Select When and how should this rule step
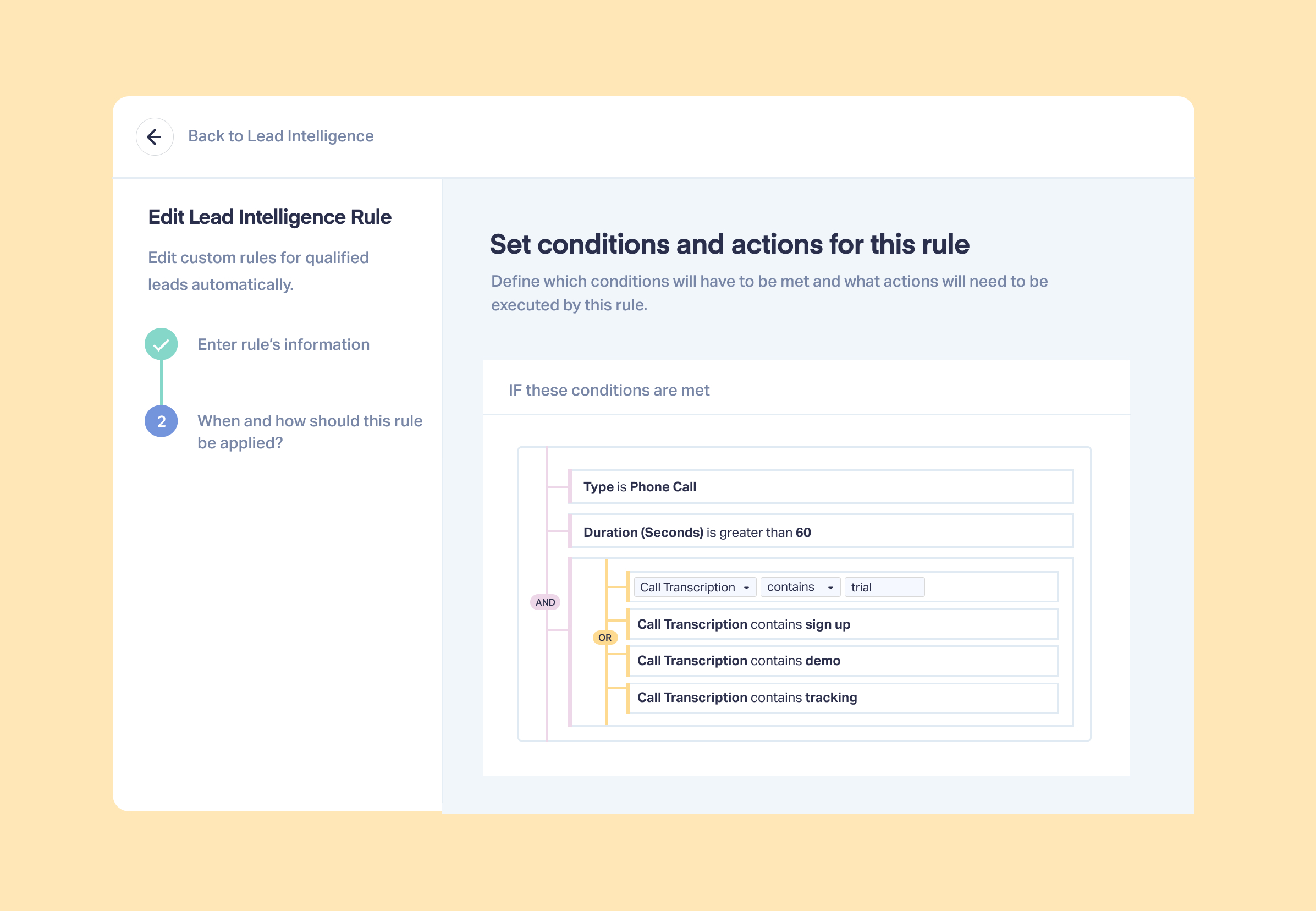1316x911 pixels. coord(310,431)
